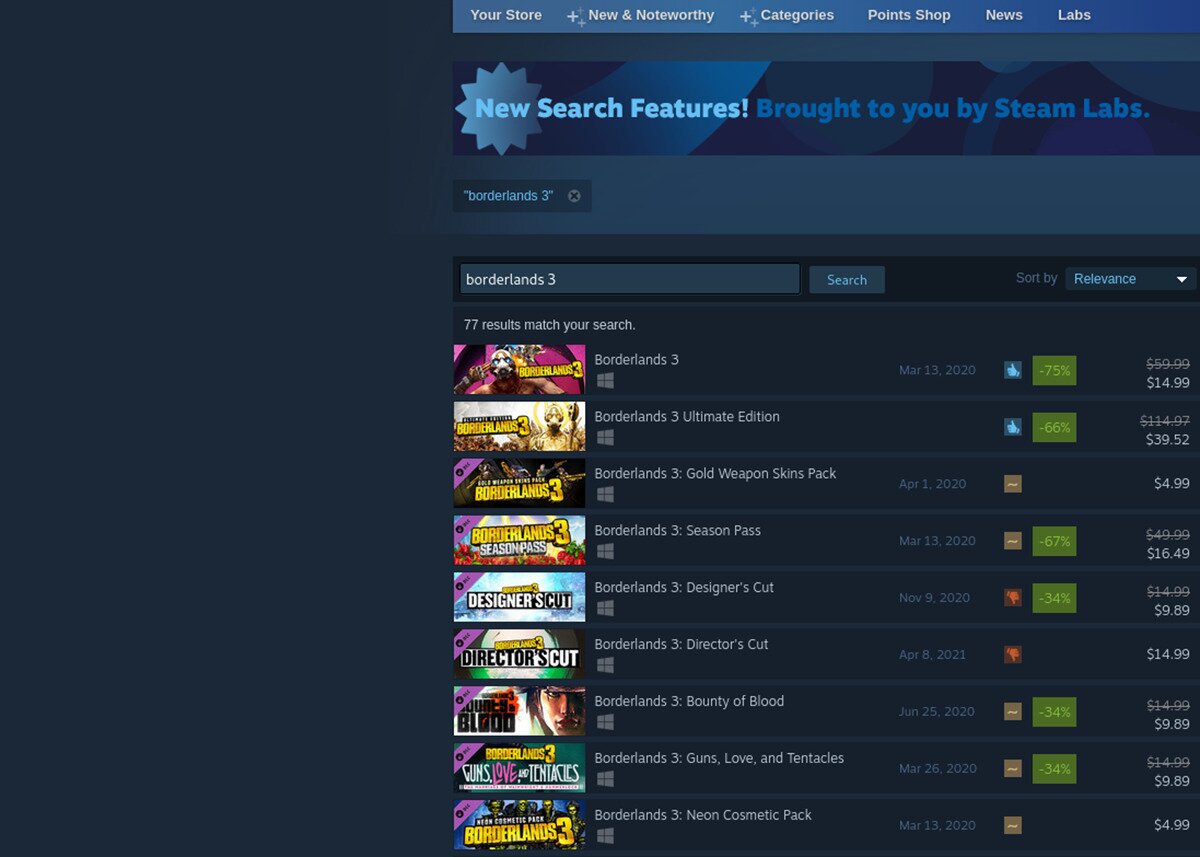
Task: Click Borderlands 3 Ultimate Edition title
Action: pos(687,417)
